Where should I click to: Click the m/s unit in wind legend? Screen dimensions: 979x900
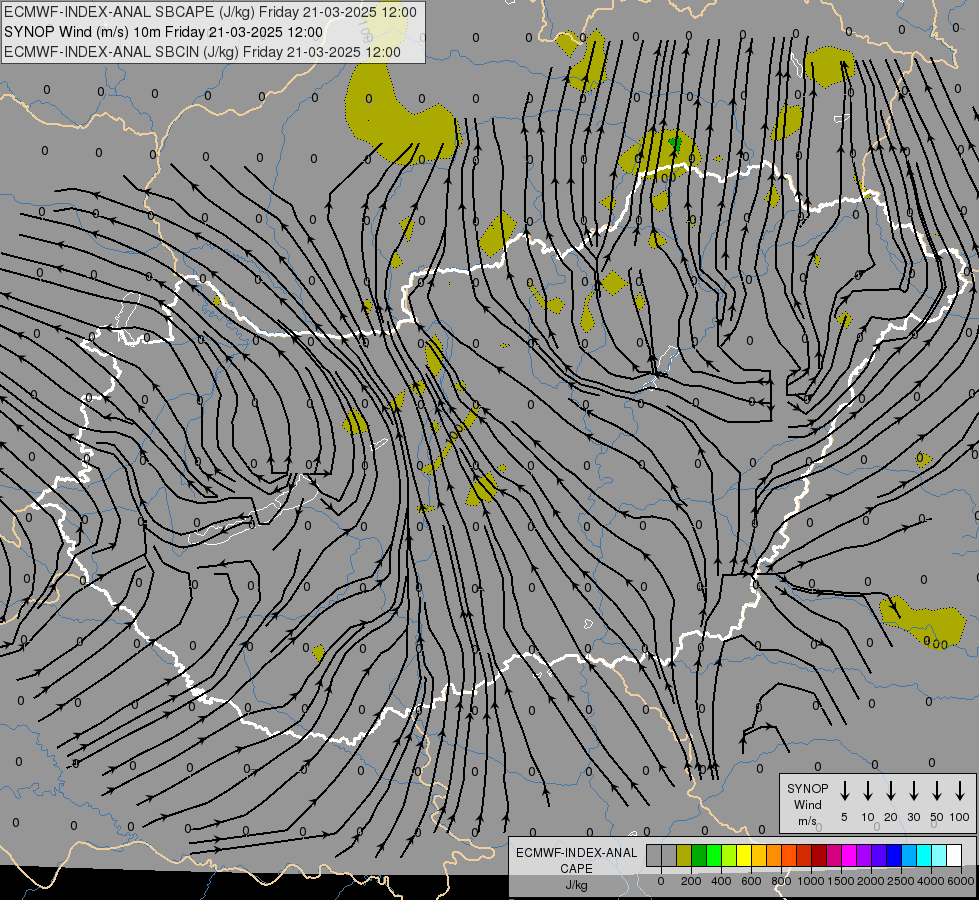point(807,821)
